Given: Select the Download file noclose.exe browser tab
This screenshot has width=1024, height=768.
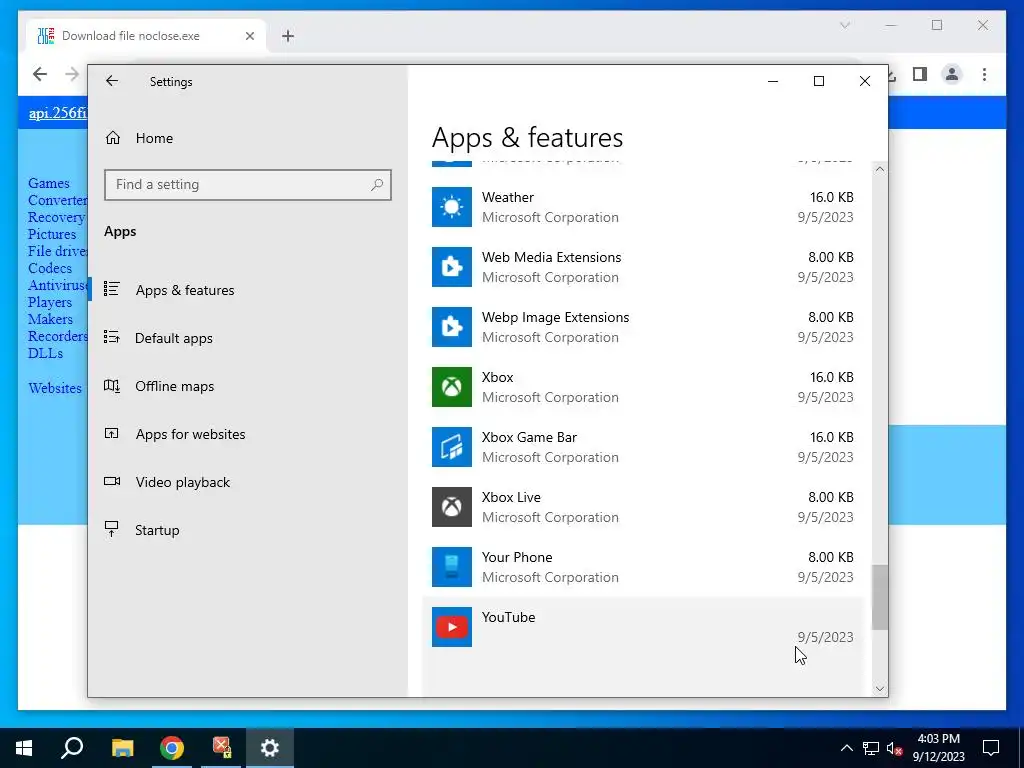Looking at the screenshot, I should 146,36.
